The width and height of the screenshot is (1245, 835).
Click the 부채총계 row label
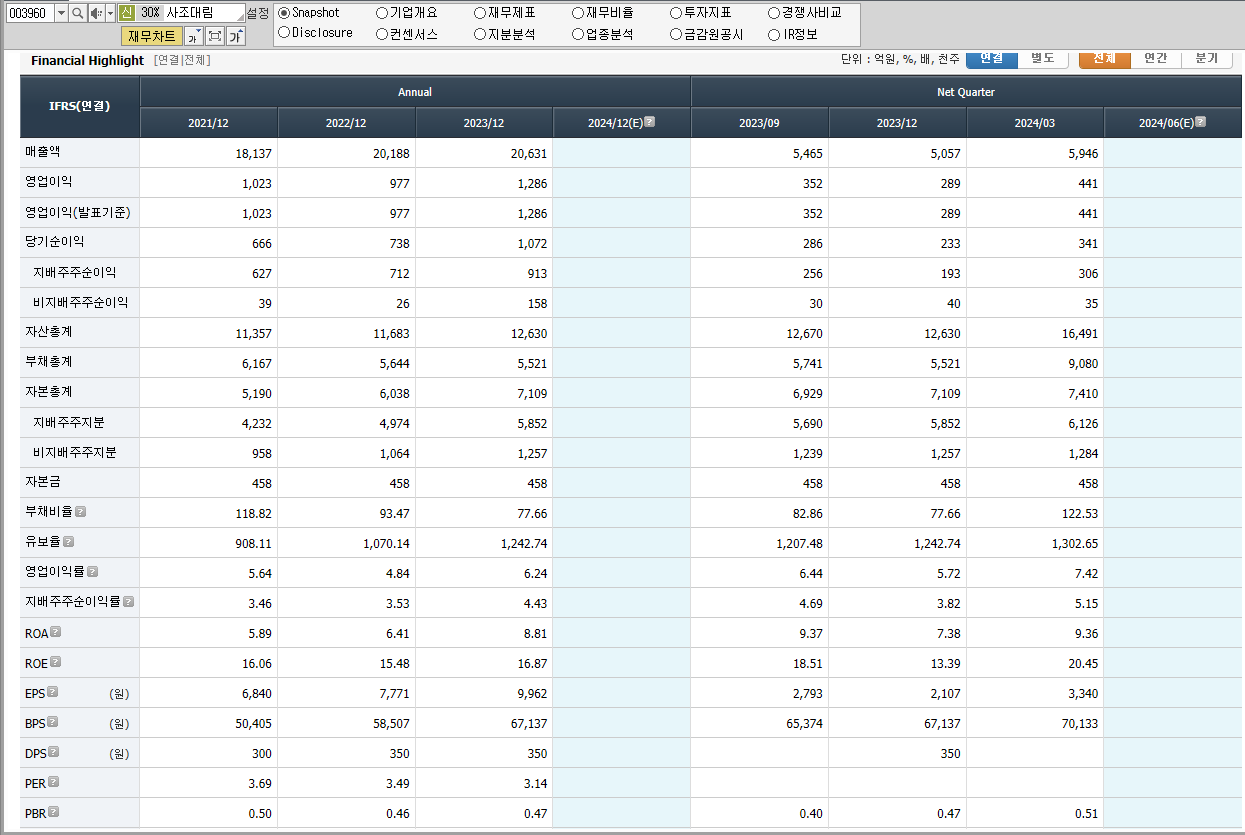tap(48, 361)
